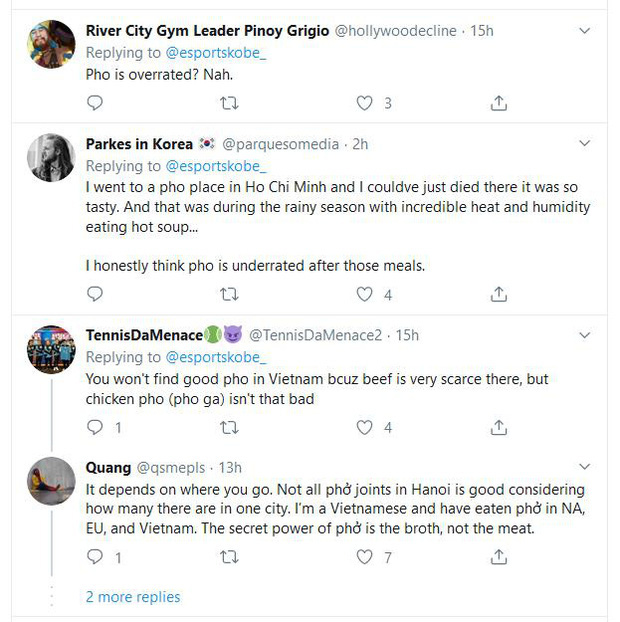Open TennisDaMenace profile picture

[51, 349]
